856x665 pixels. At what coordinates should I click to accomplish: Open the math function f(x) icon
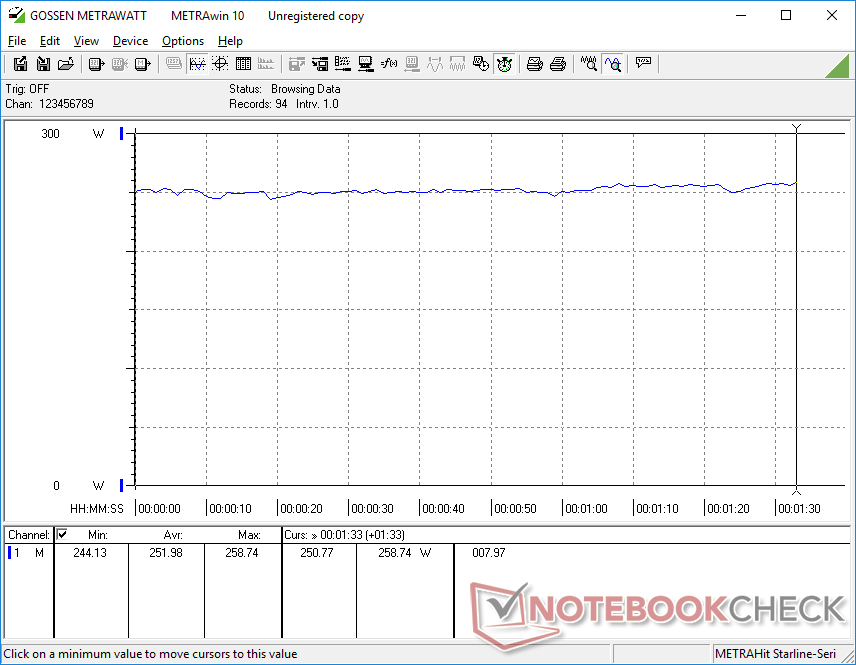coord(389,64)
